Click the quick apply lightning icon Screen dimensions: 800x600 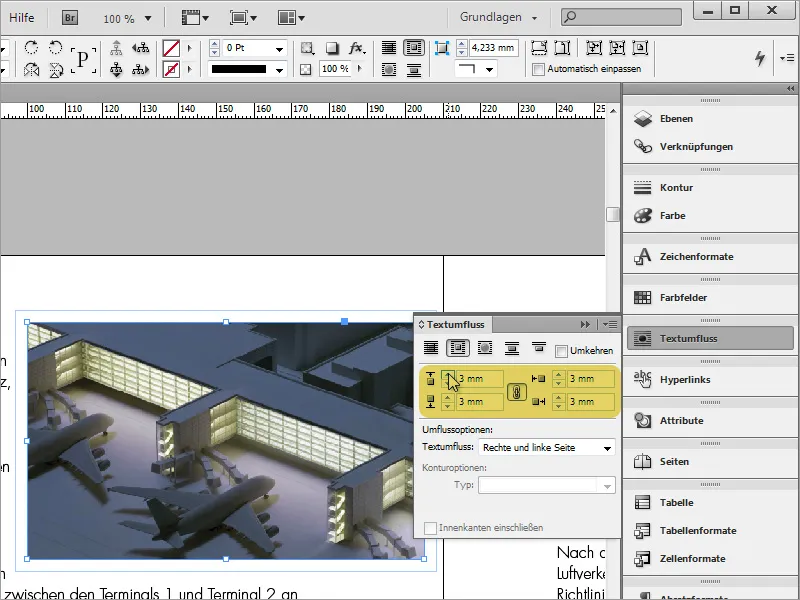[x=760, y=58]
